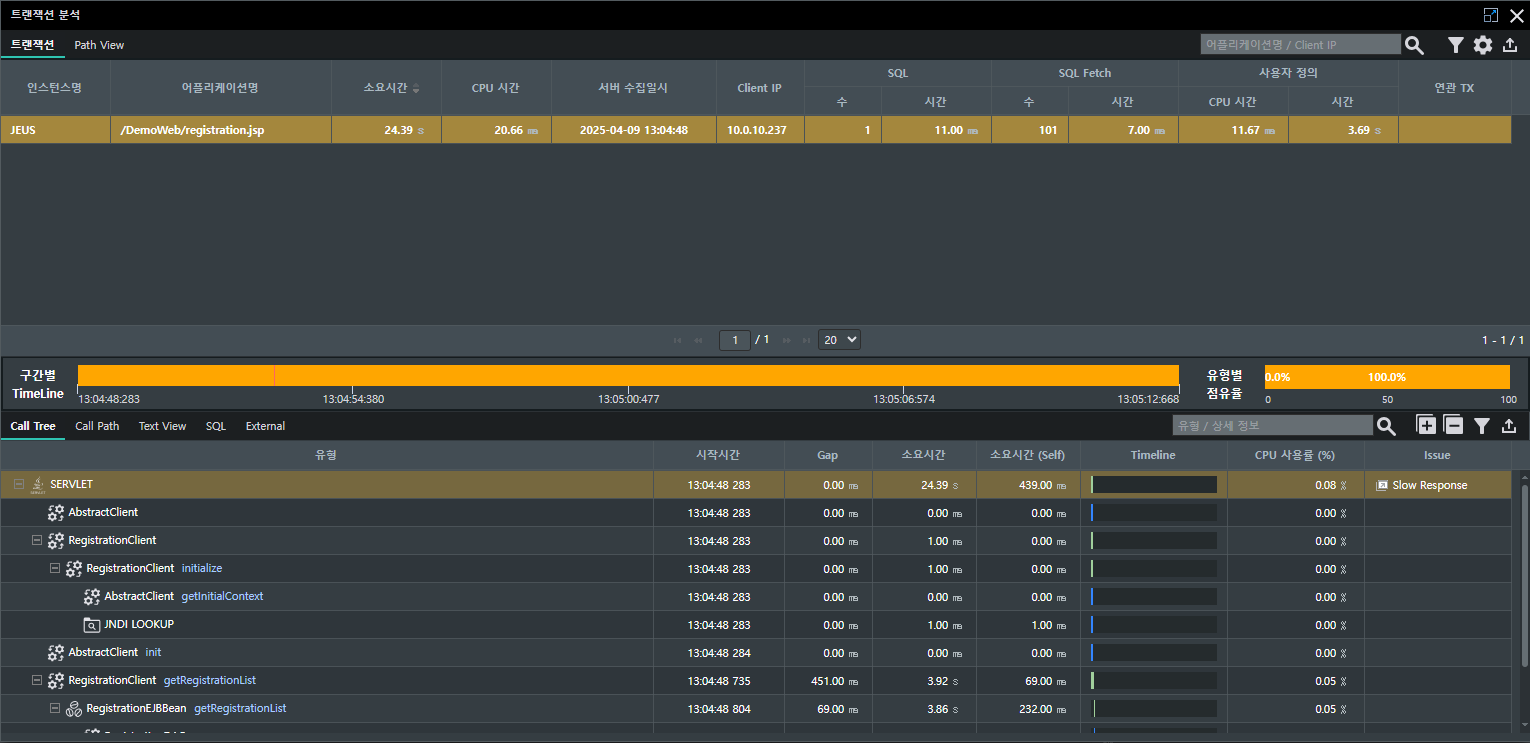Click the init method link
This screenshot has height=743, width=1530.
[153, 653]
